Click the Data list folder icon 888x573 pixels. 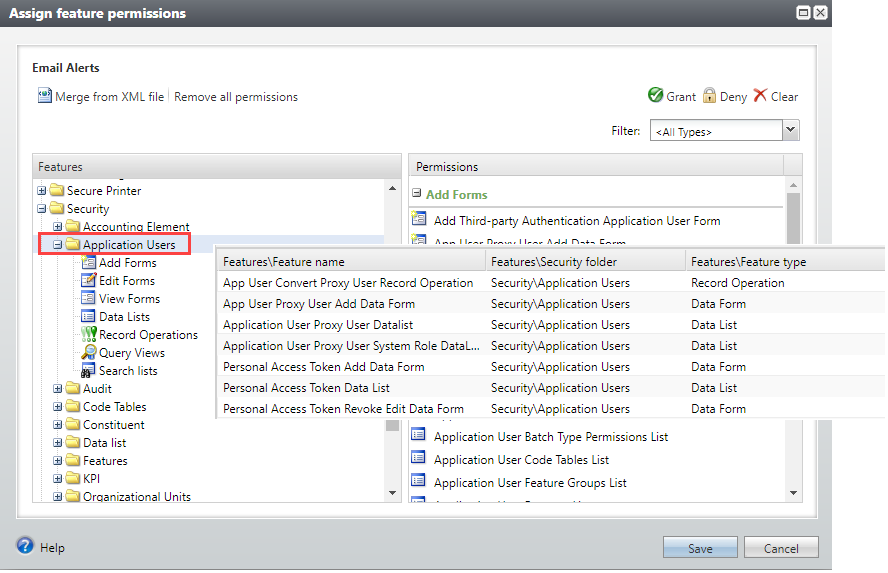(x=72, y=442)
